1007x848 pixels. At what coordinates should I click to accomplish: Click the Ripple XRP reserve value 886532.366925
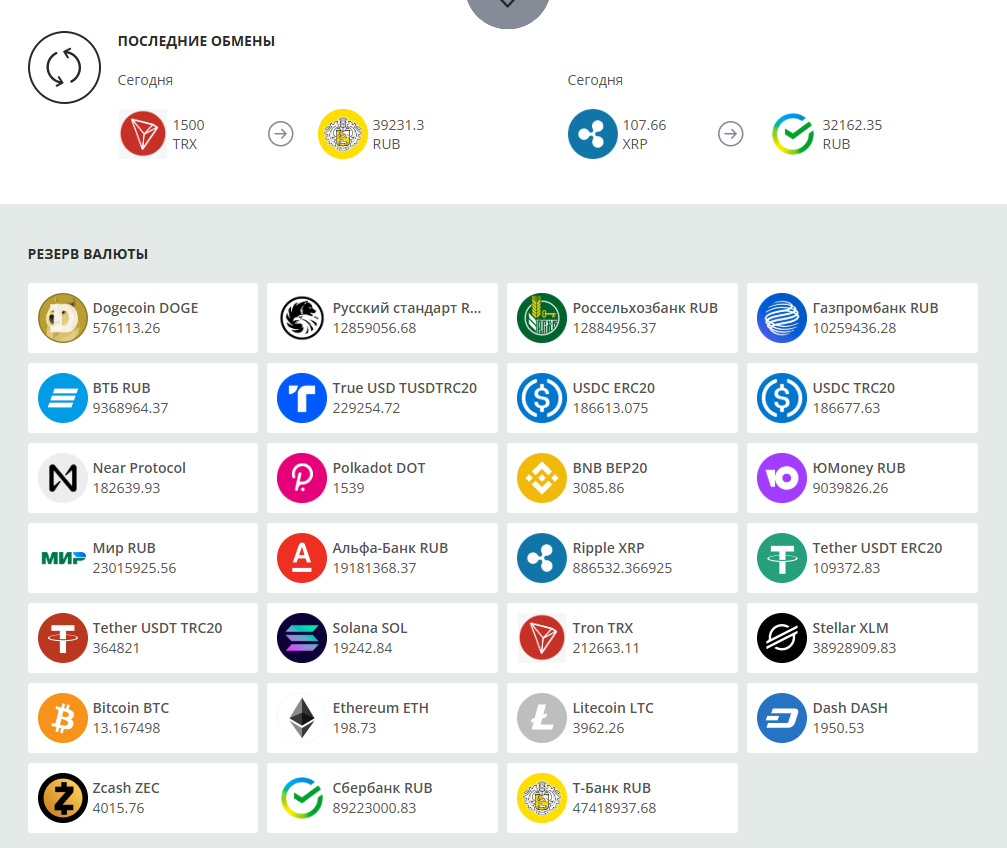622,568
